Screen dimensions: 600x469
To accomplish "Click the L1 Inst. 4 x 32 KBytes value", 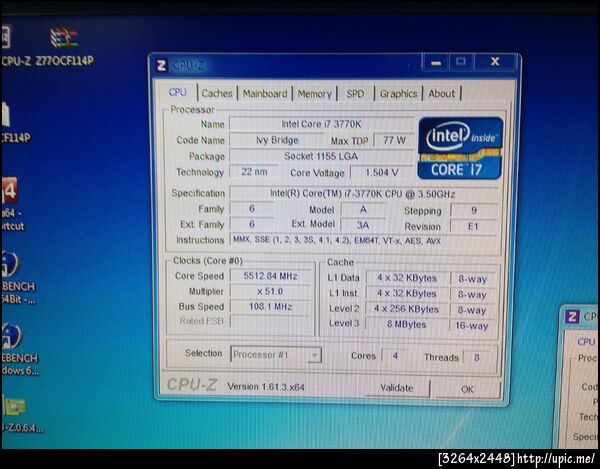I will [x=406, y=294].
